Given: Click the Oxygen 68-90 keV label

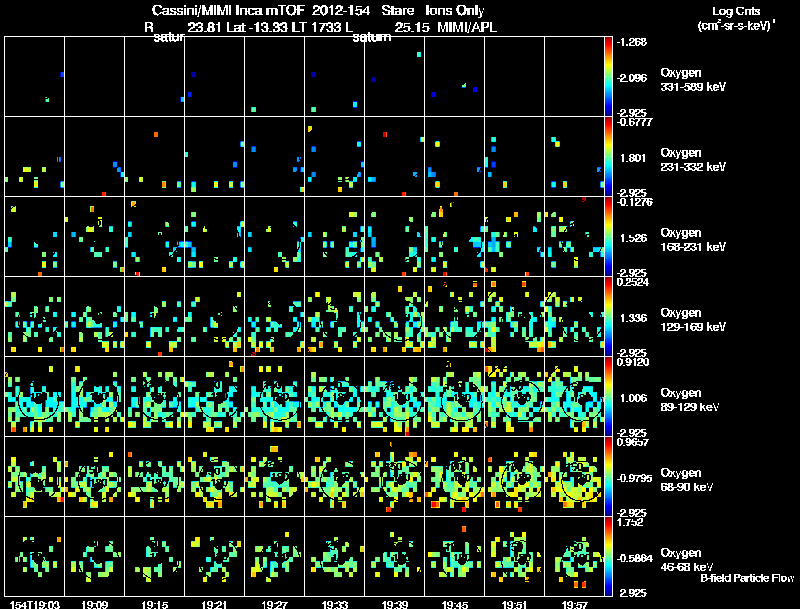Looking at the screenshot, I should [686, 480].
